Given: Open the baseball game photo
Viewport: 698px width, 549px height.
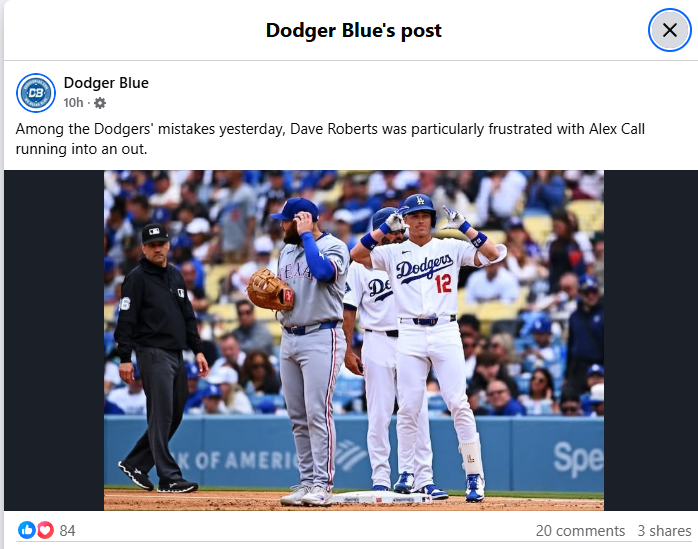Looking at the screenshot, I should pyautogui.click(x=354, y=340).
